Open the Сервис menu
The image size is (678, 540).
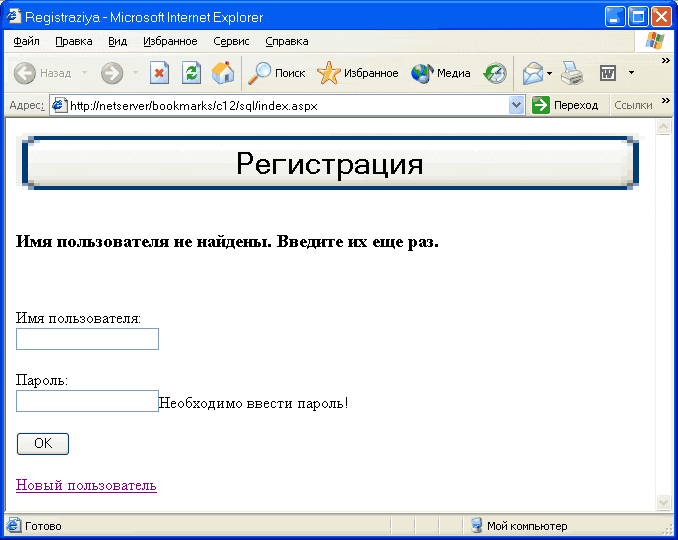[231, 41]
